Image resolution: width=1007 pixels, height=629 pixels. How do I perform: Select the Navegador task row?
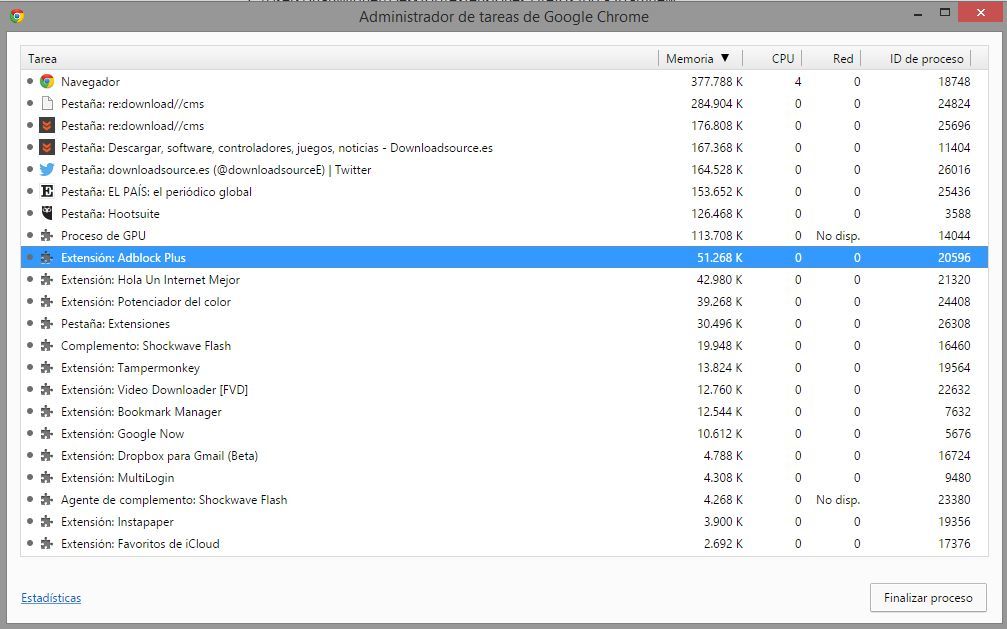click(x=504, y=82)
